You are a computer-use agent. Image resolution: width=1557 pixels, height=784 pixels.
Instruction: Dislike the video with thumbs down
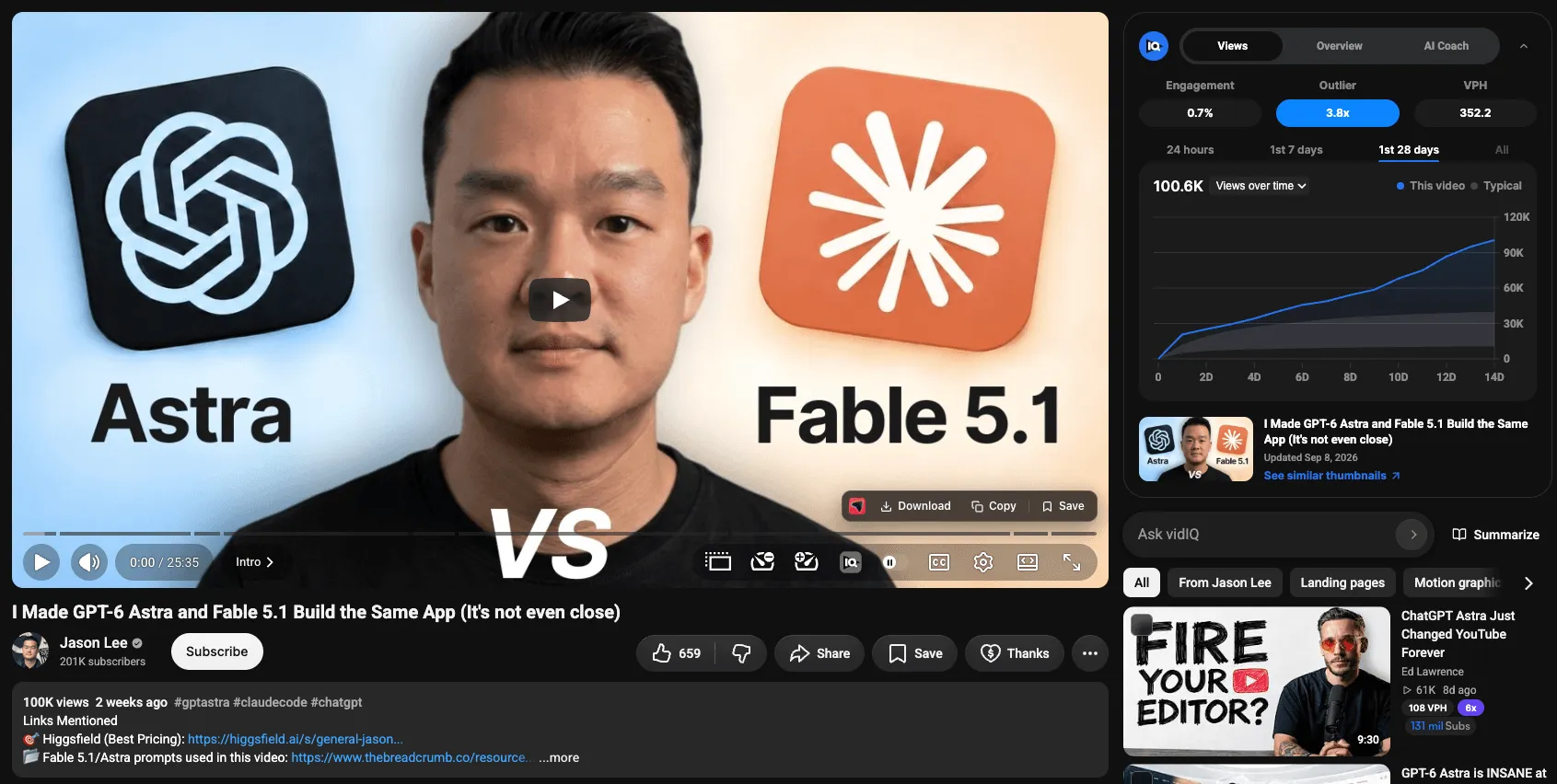(741, 653)
